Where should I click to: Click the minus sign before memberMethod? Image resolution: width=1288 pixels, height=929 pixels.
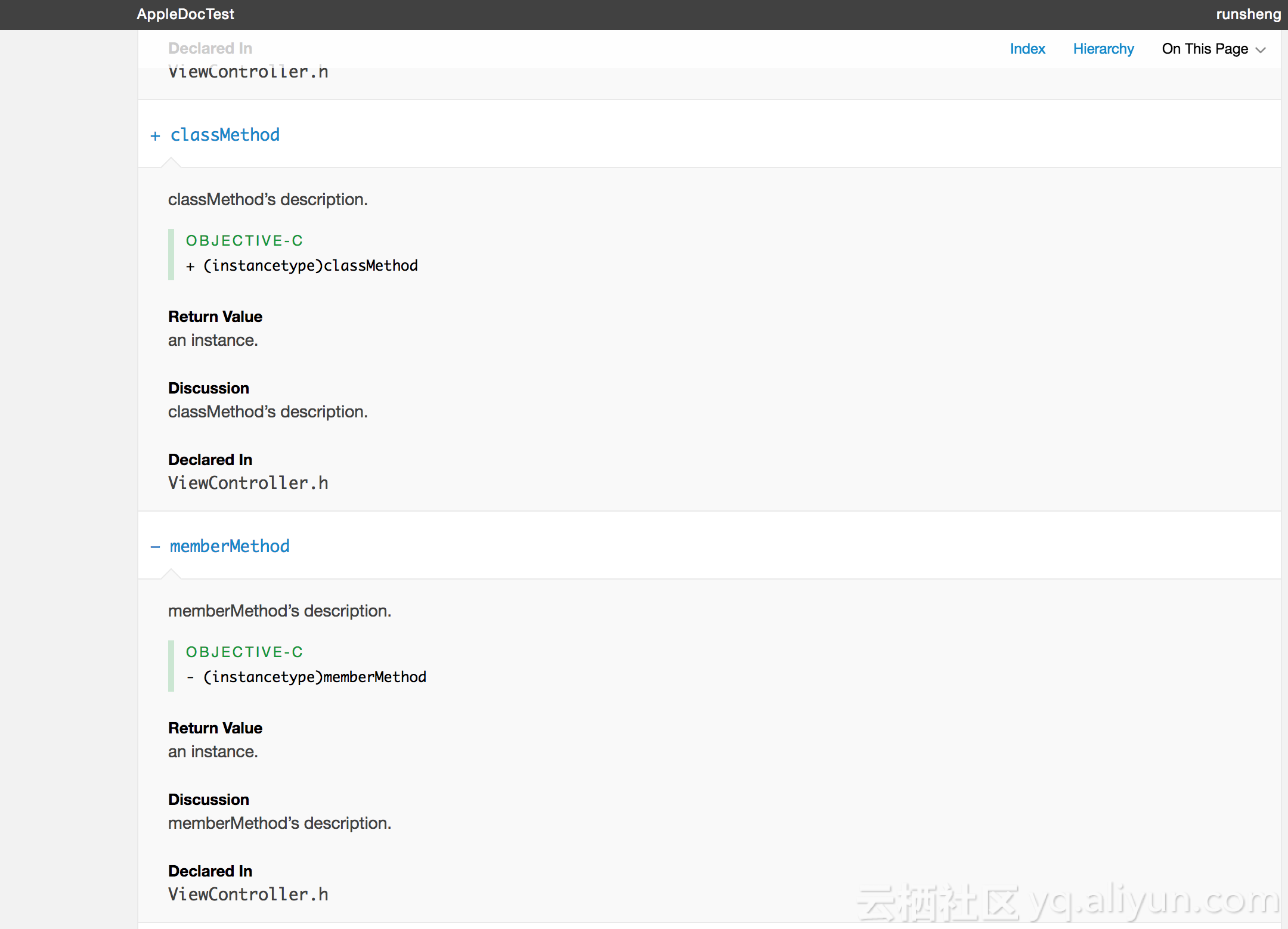(x=156, y=547)
